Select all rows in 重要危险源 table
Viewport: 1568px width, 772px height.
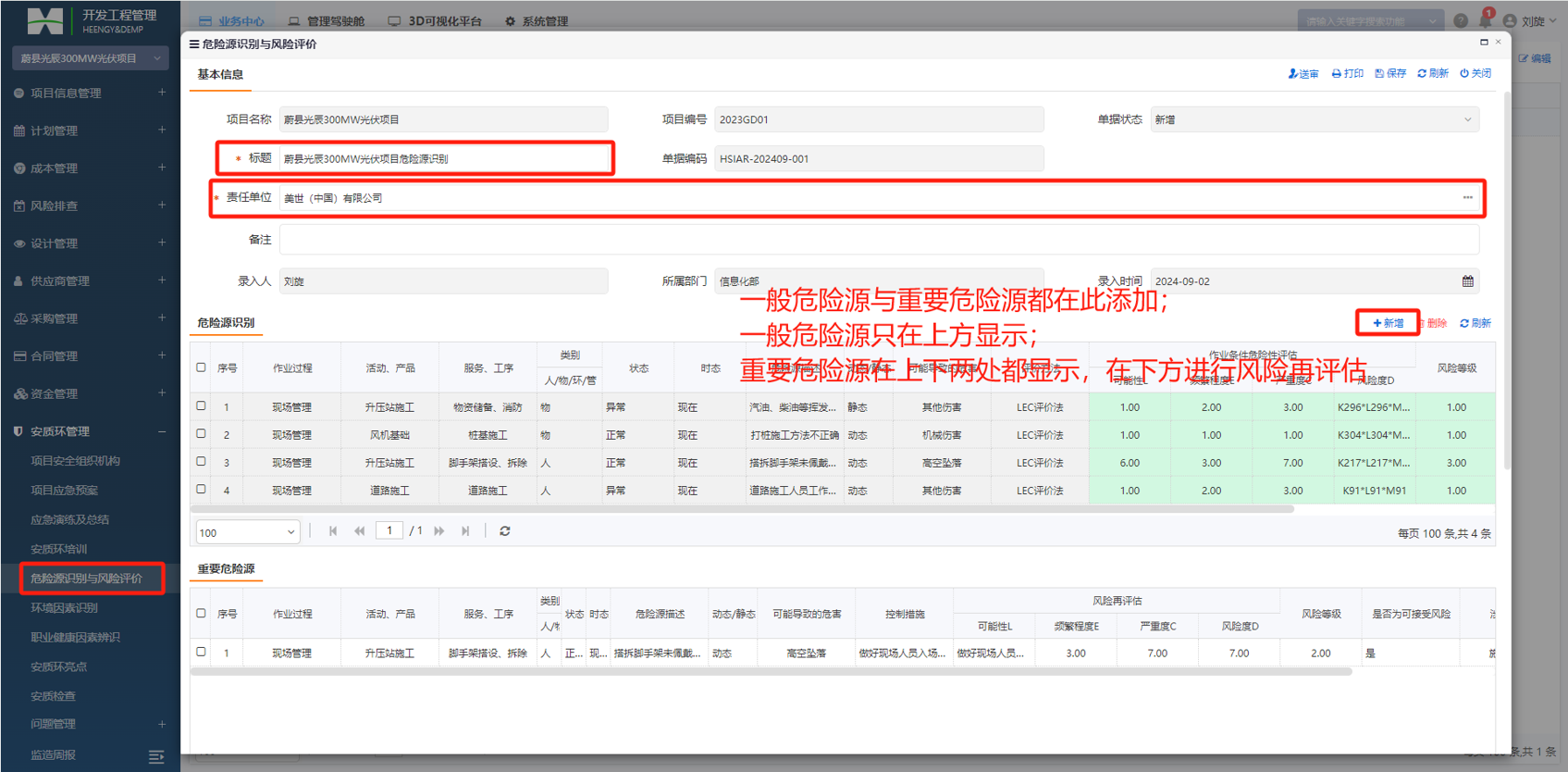pyautogui.click(x=201, y=614)
